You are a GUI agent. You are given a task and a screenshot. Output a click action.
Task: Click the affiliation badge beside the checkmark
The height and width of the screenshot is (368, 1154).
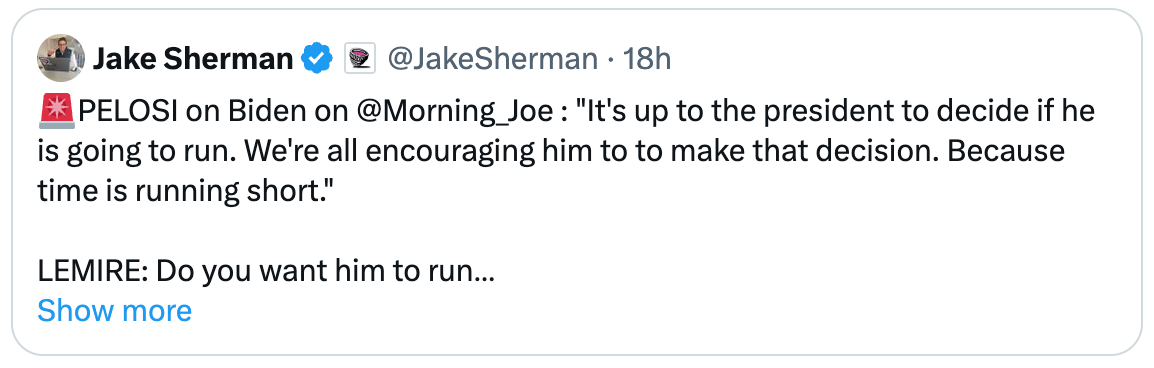(x=360, y=58)
